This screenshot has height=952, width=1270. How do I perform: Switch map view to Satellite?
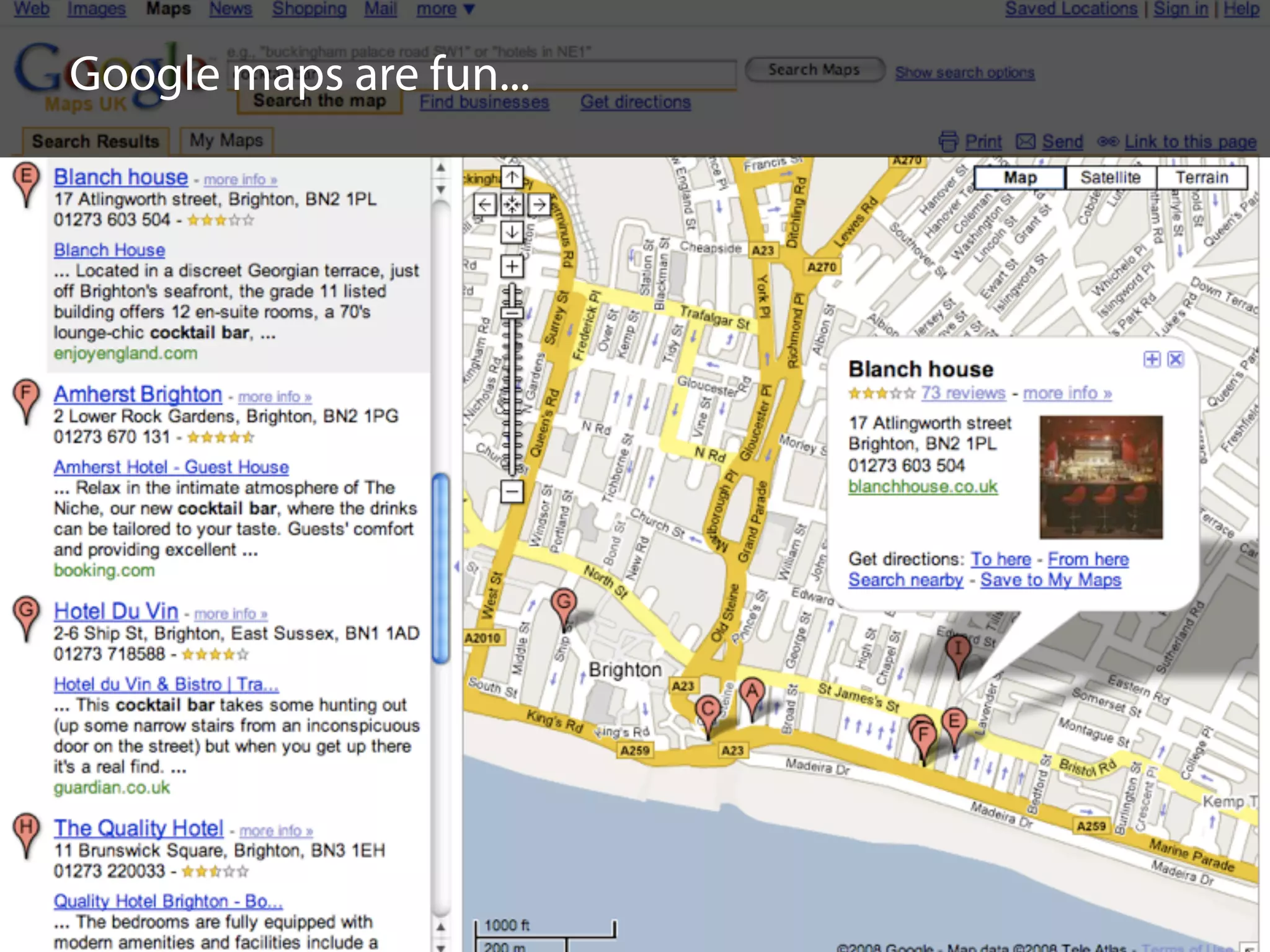1110,178
